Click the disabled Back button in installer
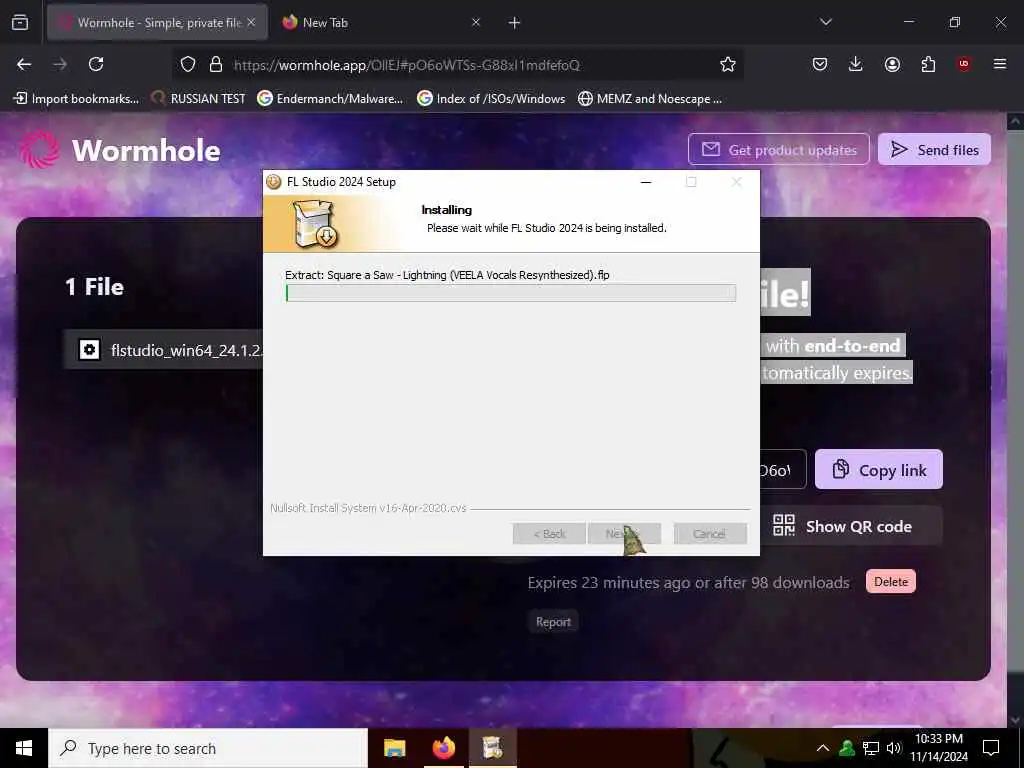This screenshot has height=768, width=1024. pyautogui.click(x=549, y=534)
